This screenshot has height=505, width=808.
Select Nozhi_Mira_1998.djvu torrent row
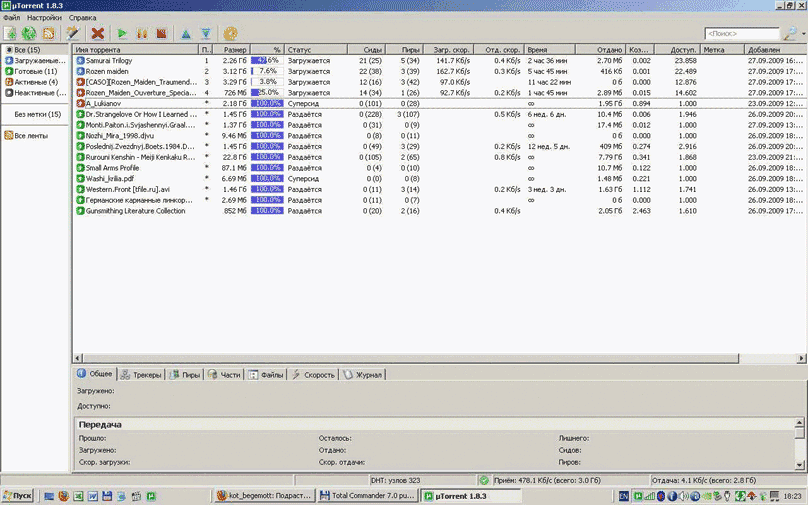coord(439,136)
